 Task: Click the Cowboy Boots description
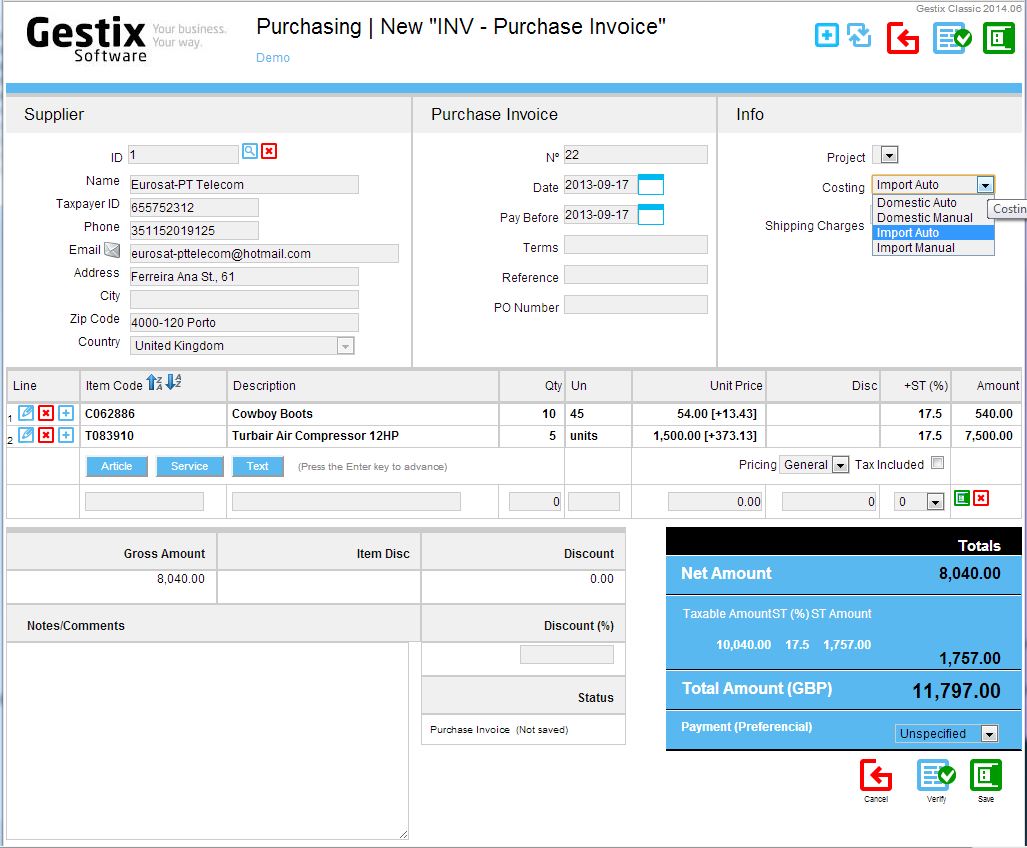272,414
